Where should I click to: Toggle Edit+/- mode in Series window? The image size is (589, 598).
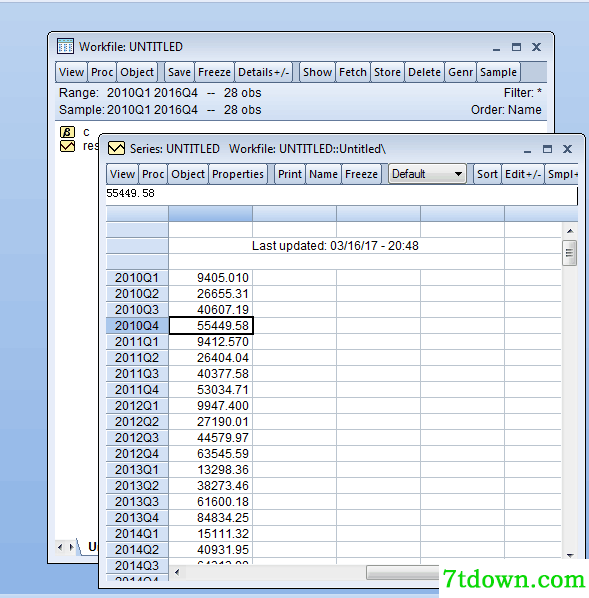[x=523, y=174]
